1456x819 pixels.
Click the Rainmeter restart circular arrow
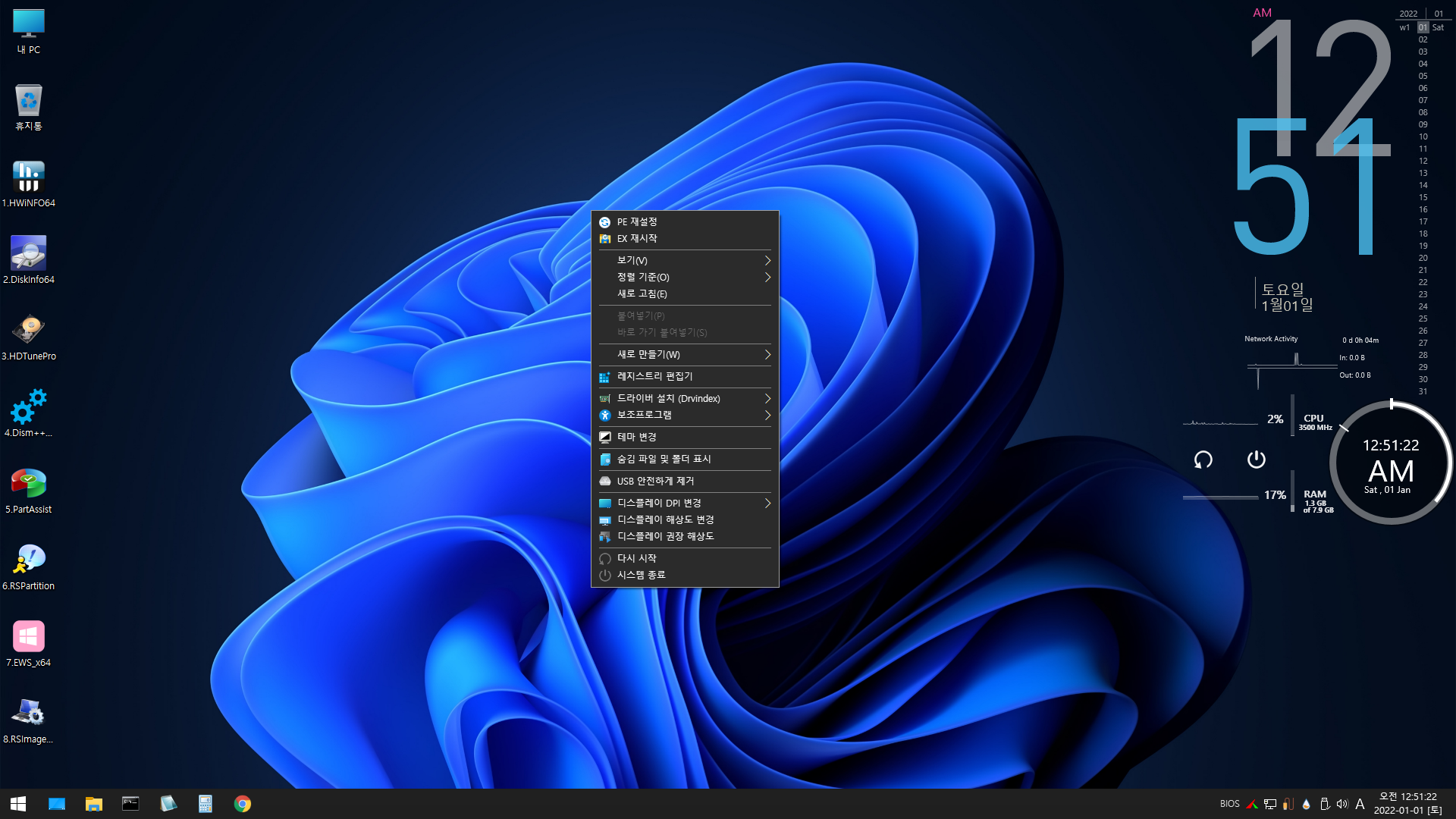(1203, 460)
